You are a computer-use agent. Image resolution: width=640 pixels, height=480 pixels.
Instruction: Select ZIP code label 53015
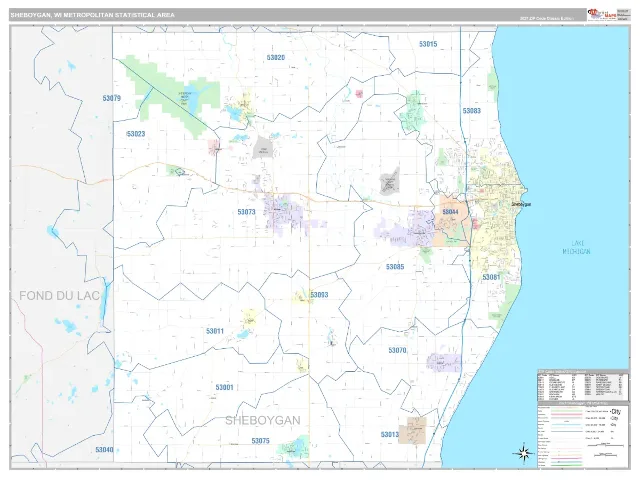428,44
